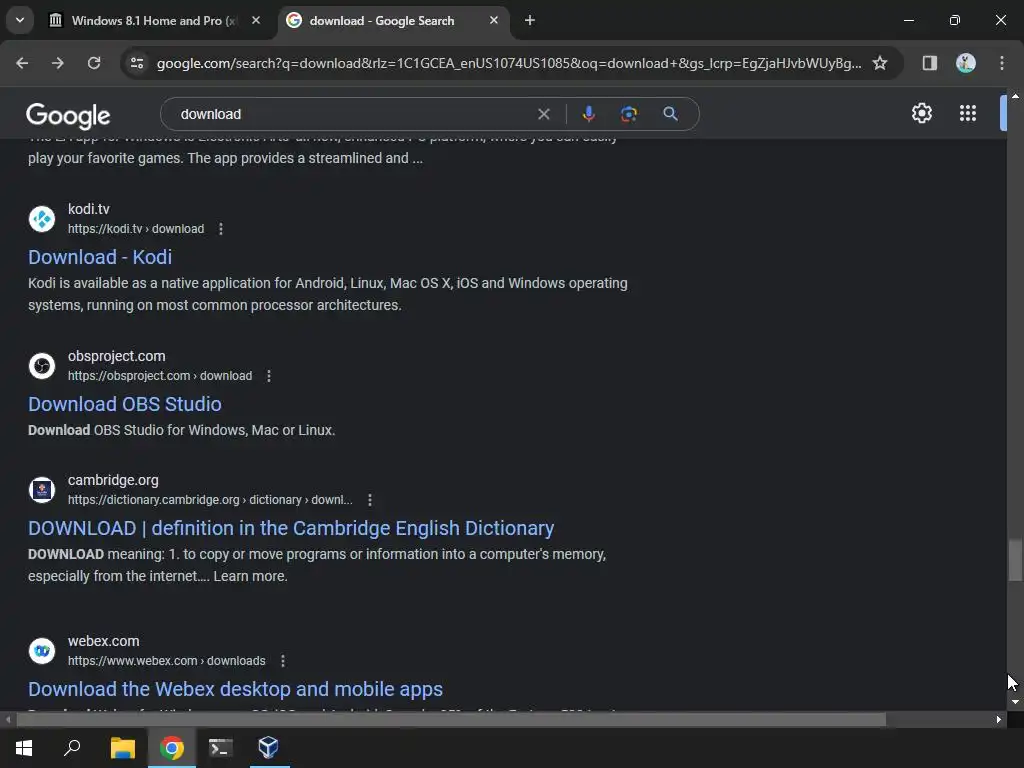Viewport: 1024px width, 768px height.
Task: Click the cambridge.org favicon
Action: pos(42,490)
